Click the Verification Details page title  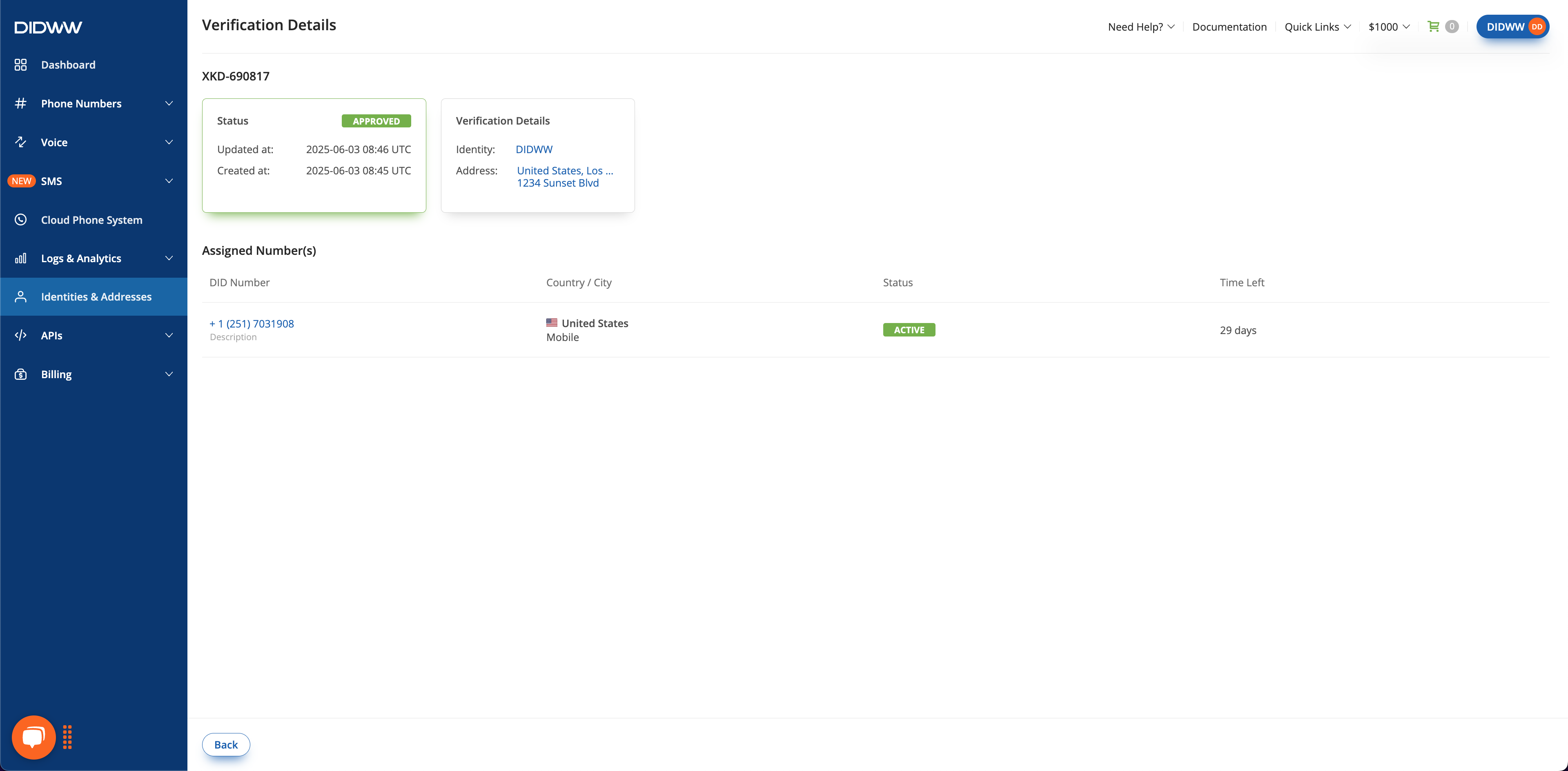[269, 25]
